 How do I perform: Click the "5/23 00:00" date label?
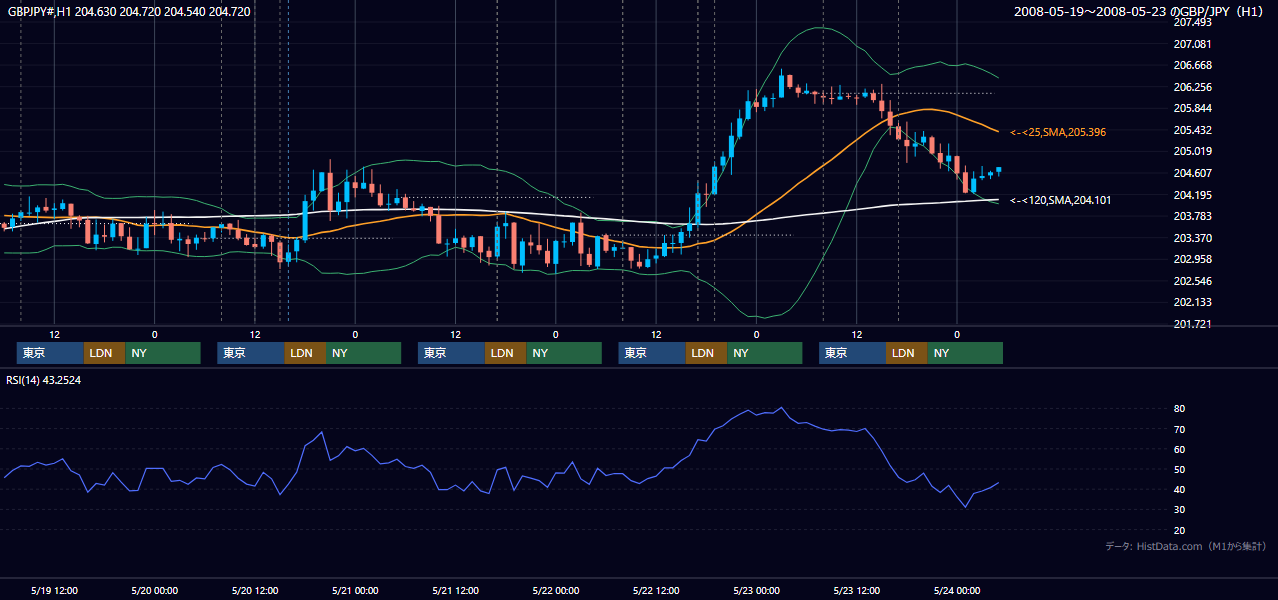(x=757, y=590)
